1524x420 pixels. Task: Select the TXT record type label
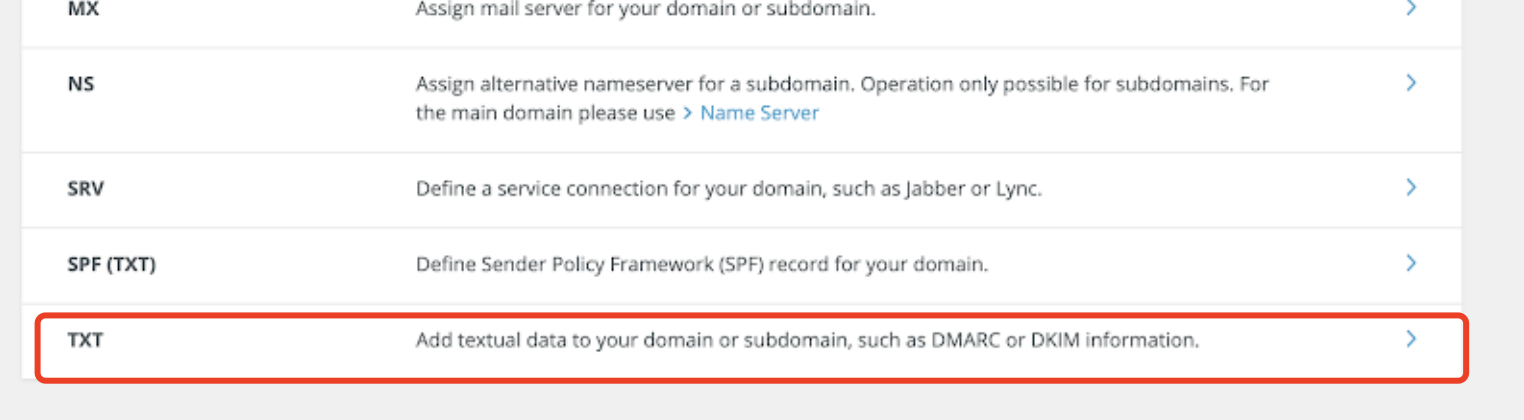pyautogui.click(x=85, y=340)
